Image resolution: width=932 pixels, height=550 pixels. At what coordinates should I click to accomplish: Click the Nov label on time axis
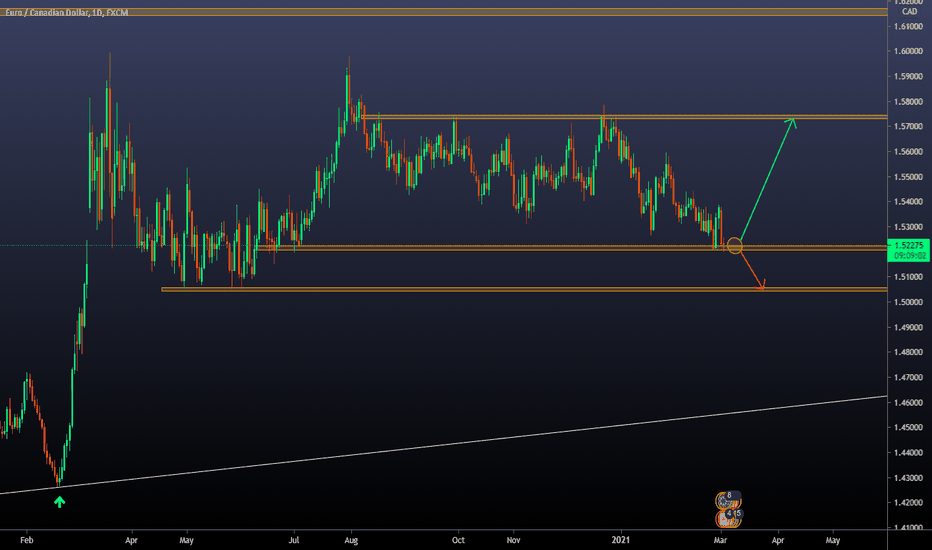click(514, 540)
